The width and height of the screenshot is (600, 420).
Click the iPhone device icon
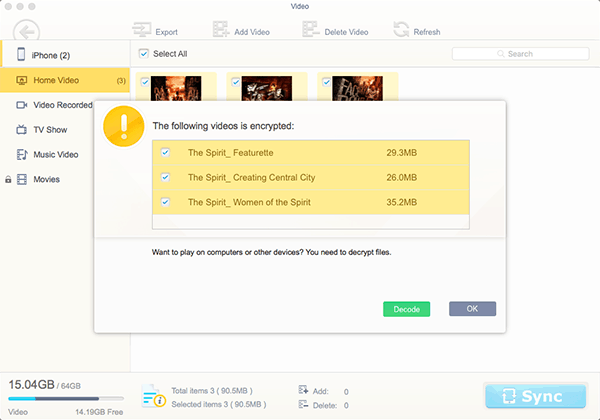21,54
